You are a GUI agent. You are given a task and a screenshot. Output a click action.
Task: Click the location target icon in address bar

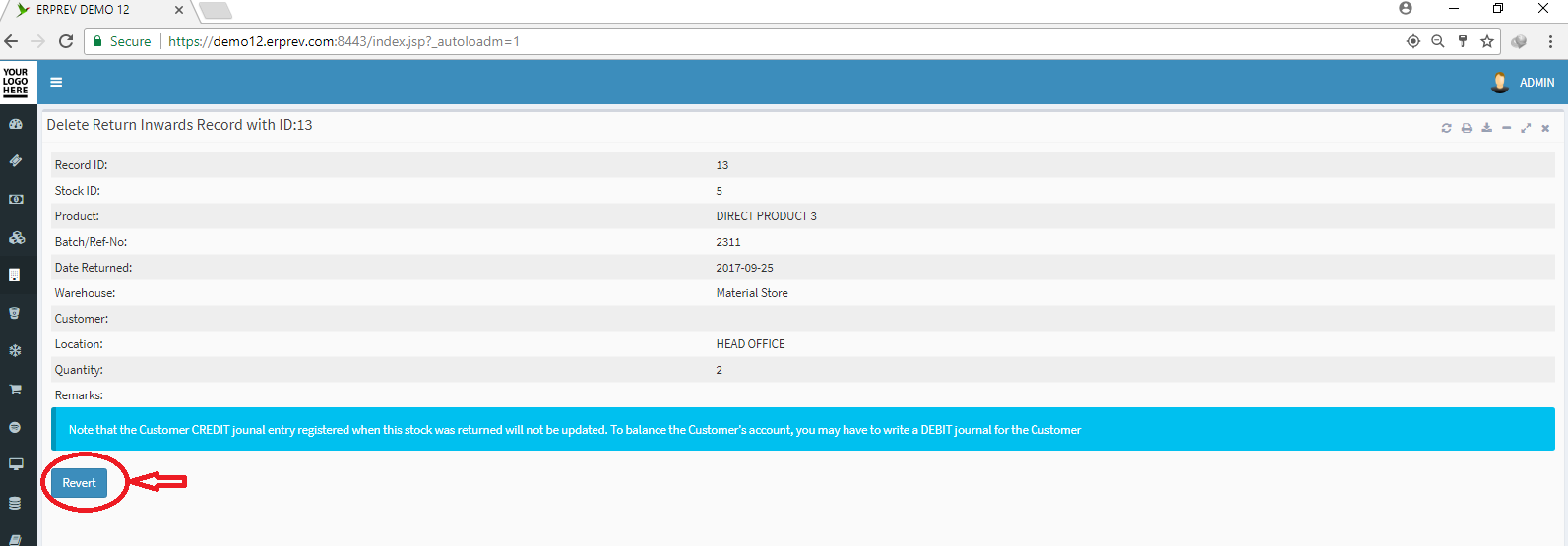coord(1413,41)
